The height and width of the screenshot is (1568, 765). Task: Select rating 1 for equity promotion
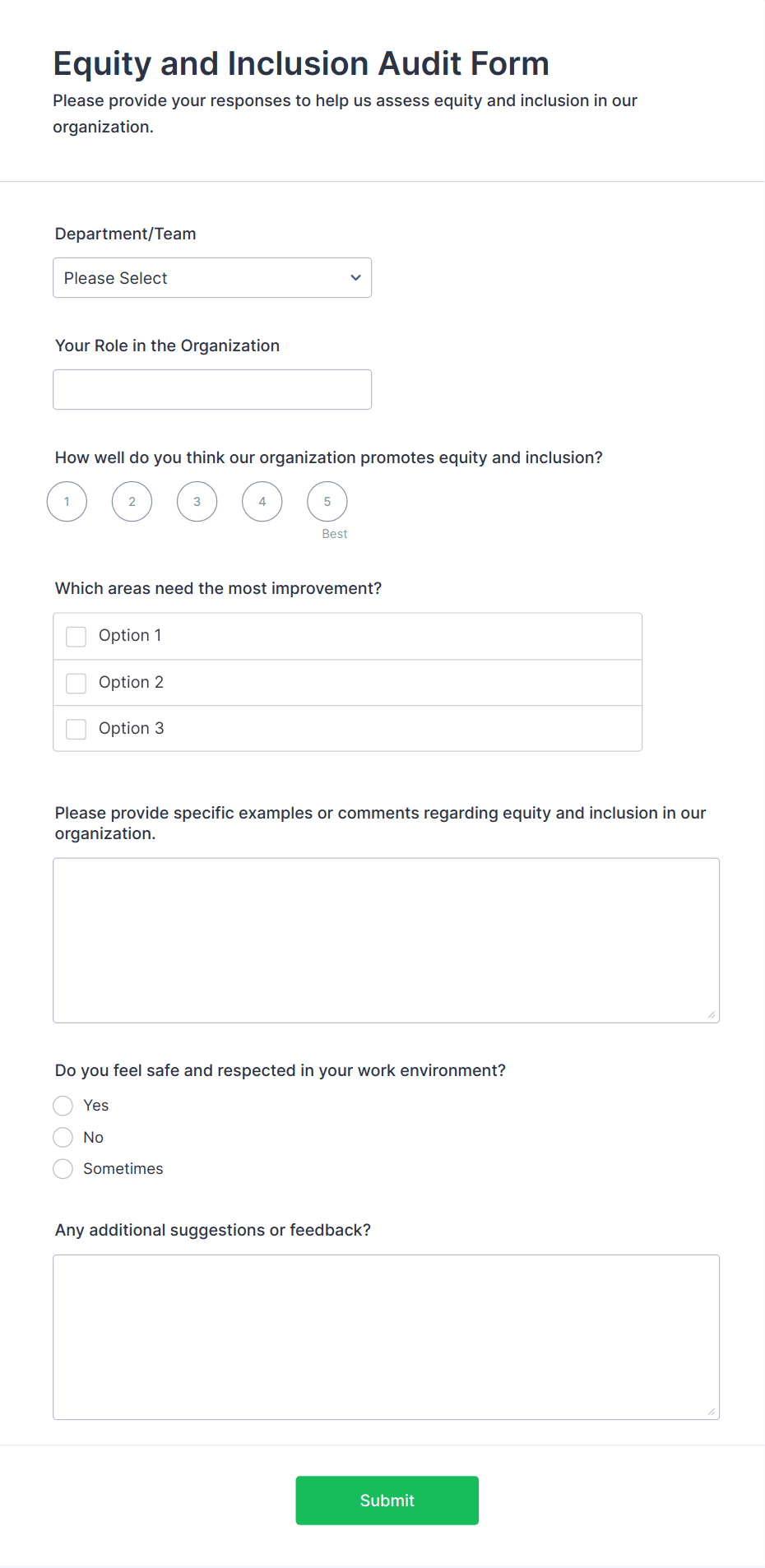pos(67,502)
